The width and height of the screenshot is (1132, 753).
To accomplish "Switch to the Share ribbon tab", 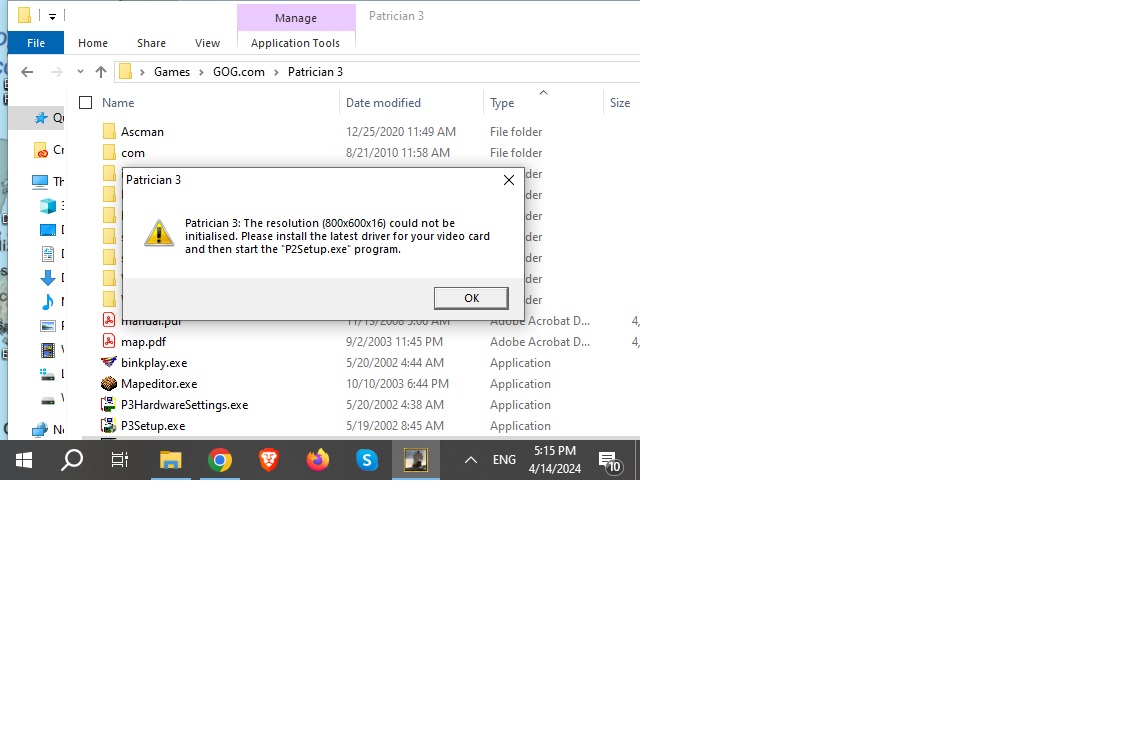I will tap(152, 43).
